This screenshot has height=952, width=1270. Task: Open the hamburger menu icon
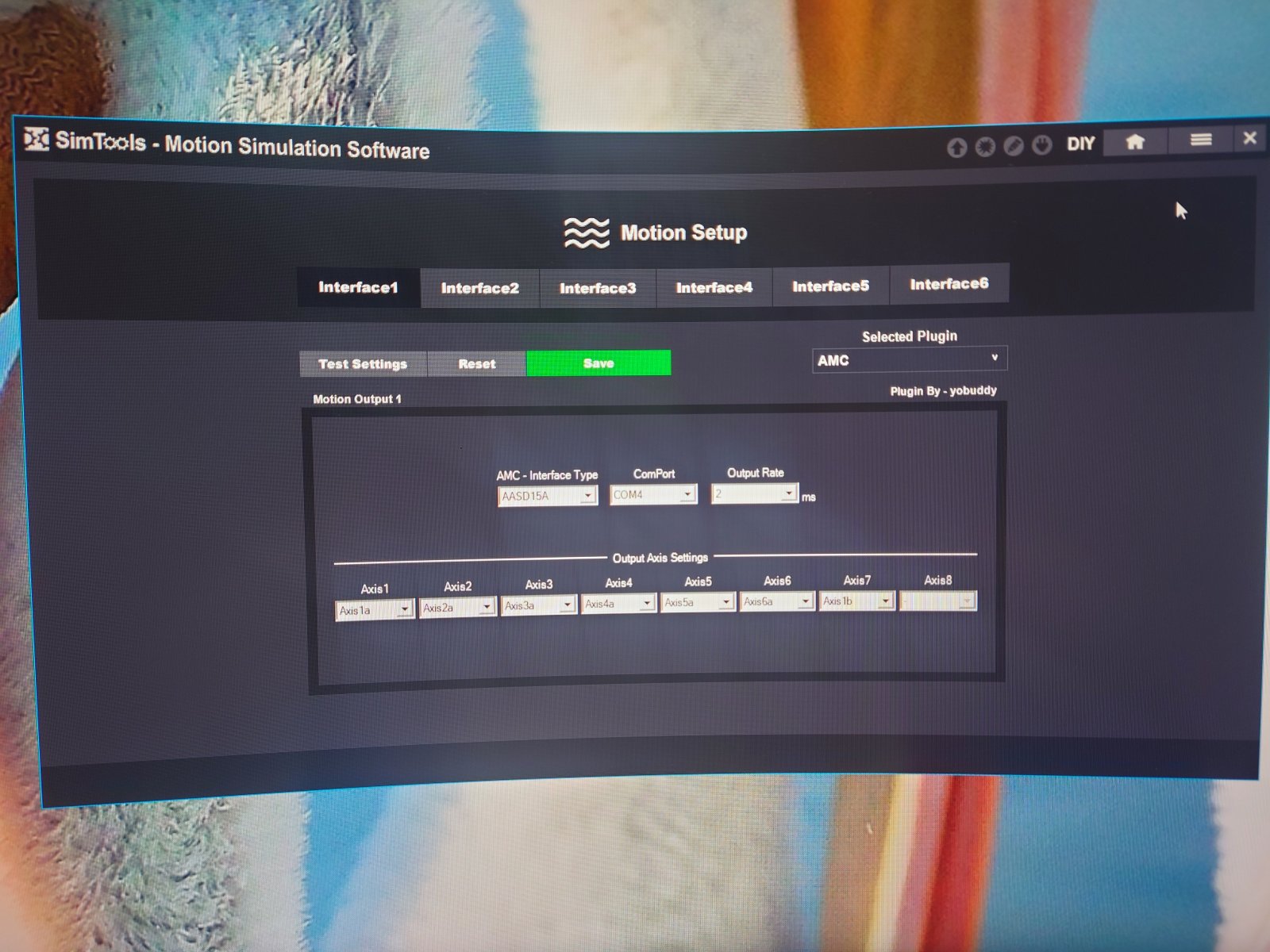[1201, 140]
